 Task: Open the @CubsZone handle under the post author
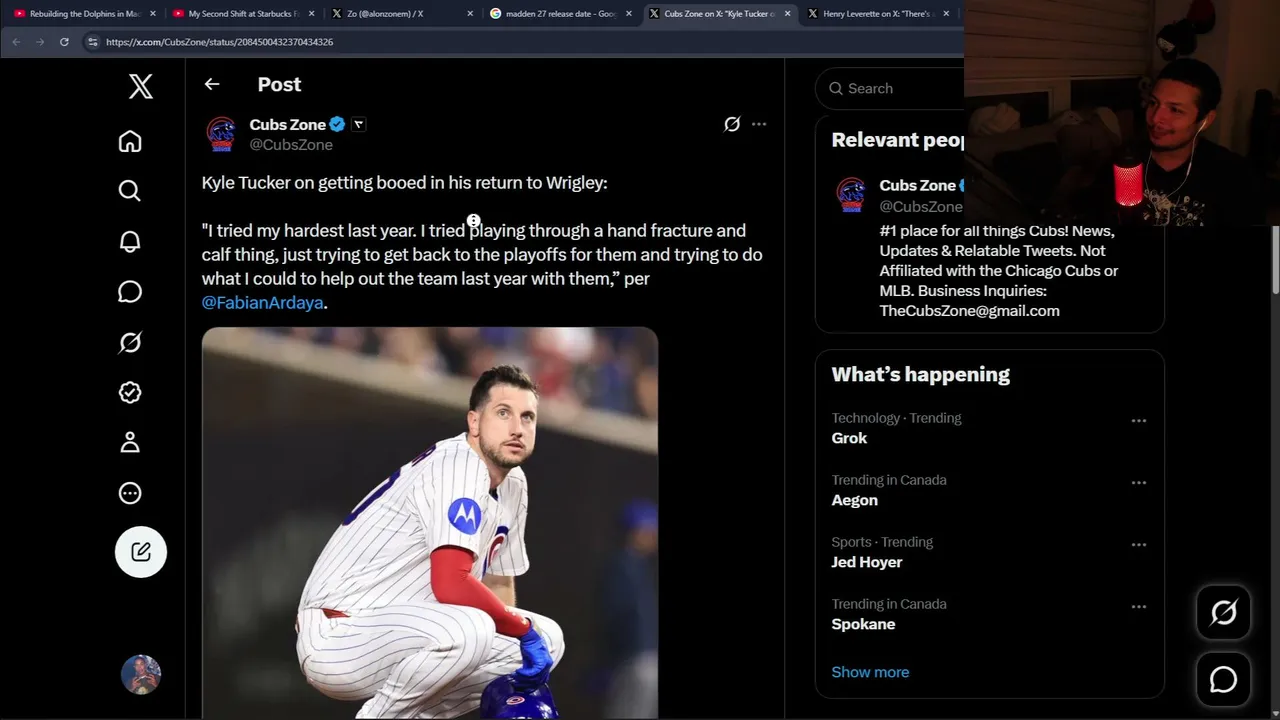[x=291, y=145]
